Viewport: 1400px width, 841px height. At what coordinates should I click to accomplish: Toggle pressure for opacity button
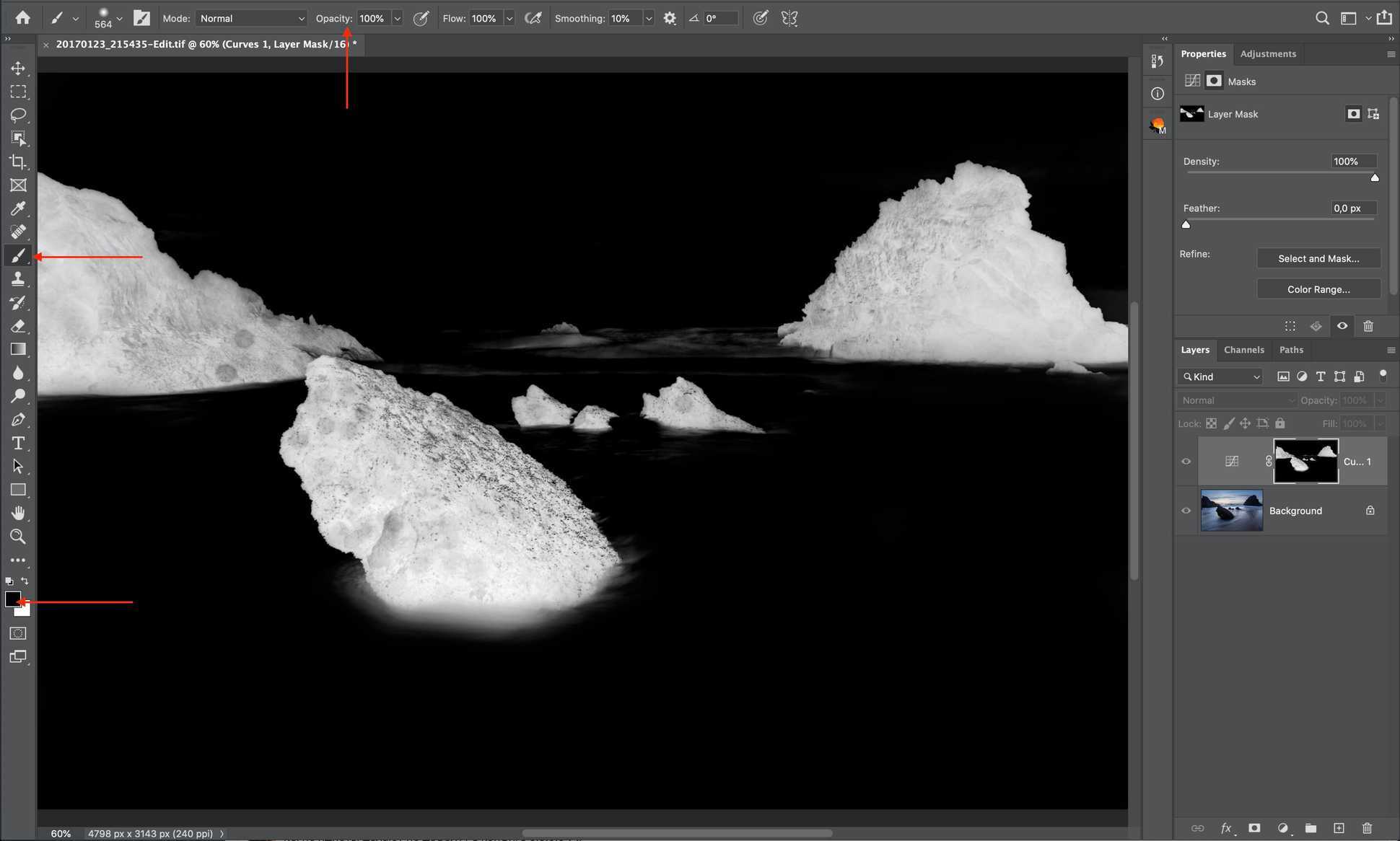point(421,18)
